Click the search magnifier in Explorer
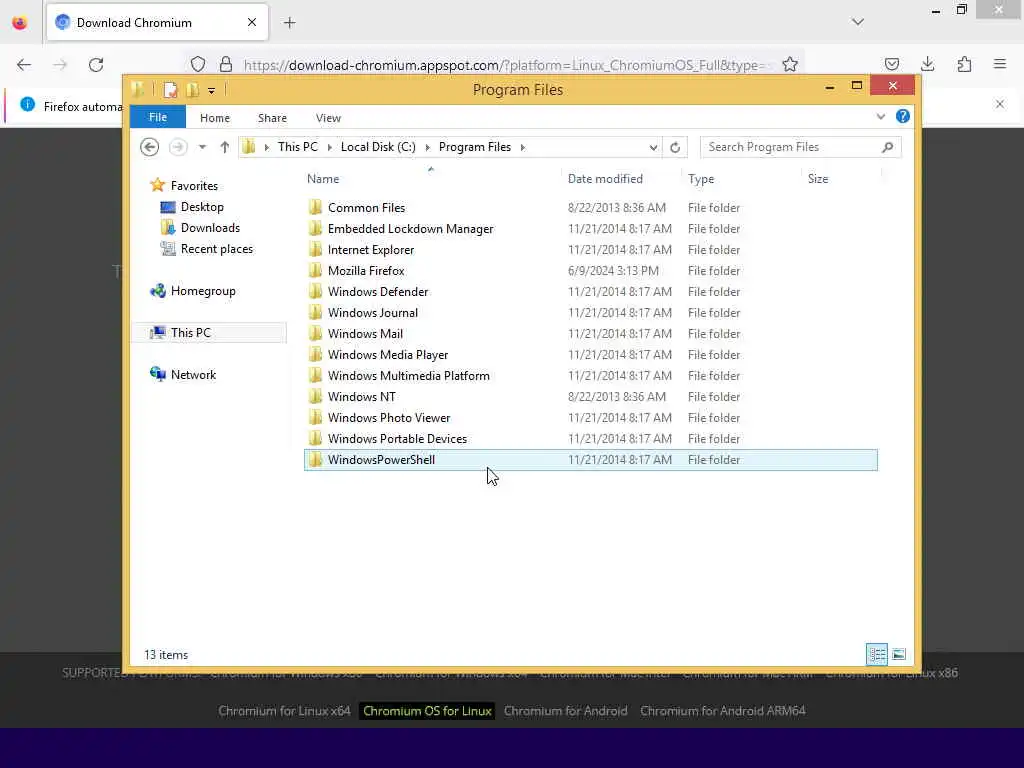Image resolution: width=1024 pixels, height=768 pixels. point(888,147)
